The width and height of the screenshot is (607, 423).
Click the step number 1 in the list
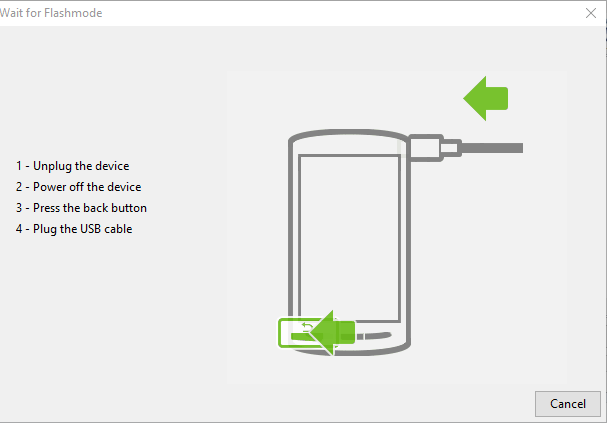[x=19, y=166]
